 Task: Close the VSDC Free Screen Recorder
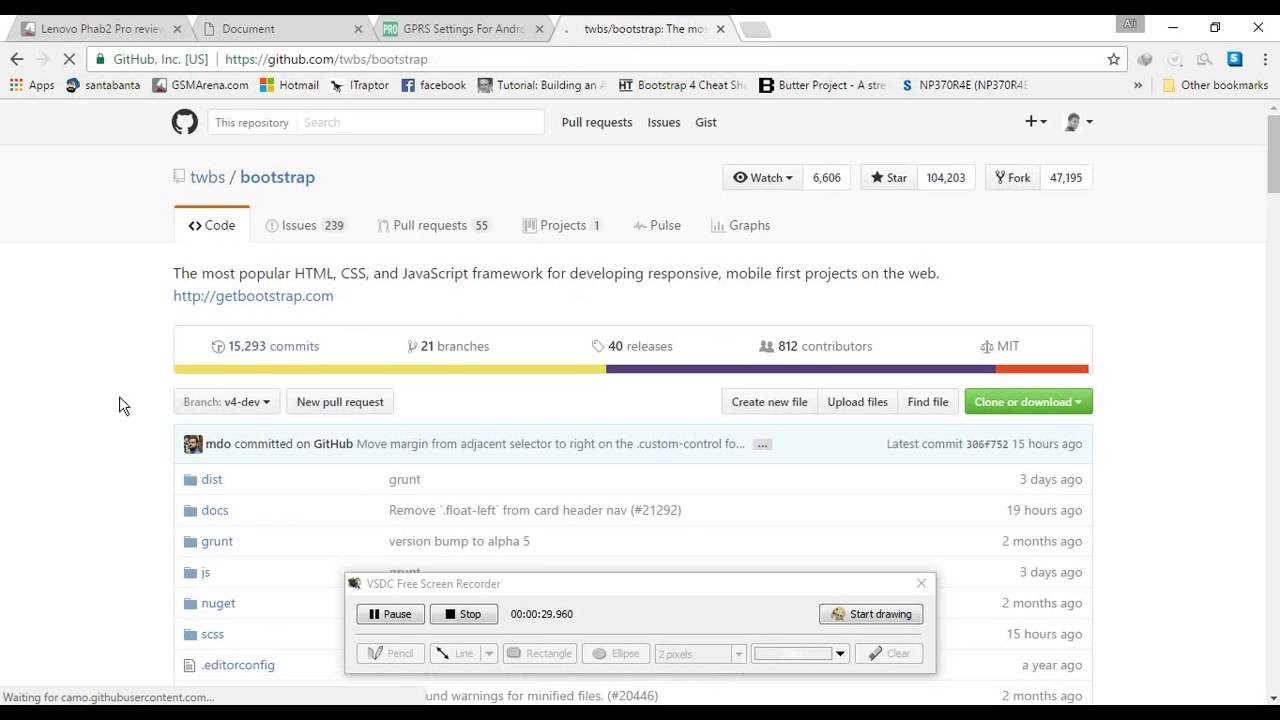pos(922,583)
